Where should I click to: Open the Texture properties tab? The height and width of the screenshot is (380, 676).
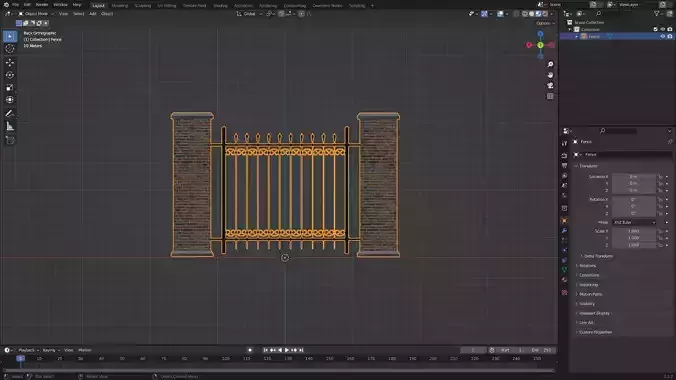point(564,292)
